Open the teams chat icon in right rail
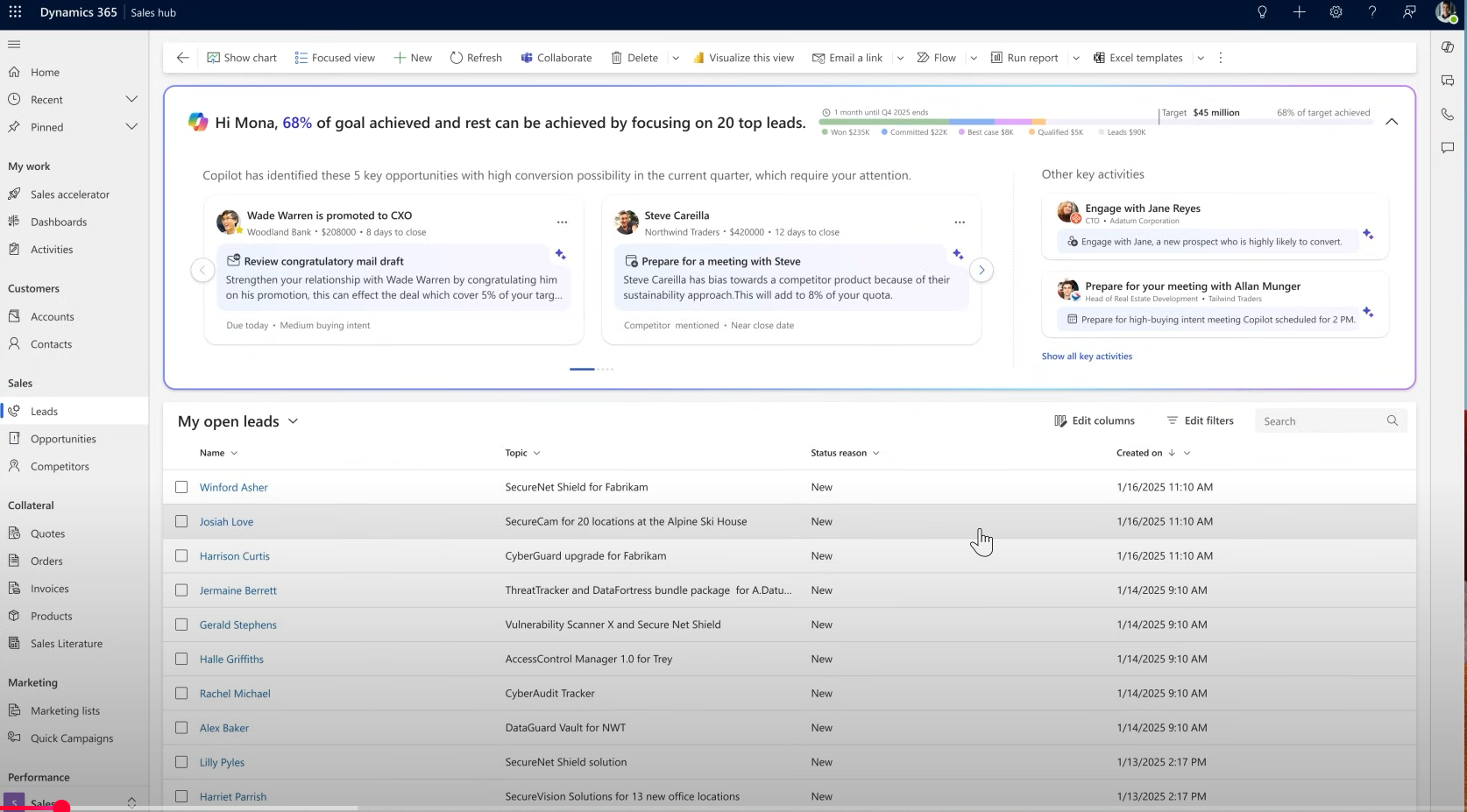1467x812 pixels. [x=1448, y=81]
